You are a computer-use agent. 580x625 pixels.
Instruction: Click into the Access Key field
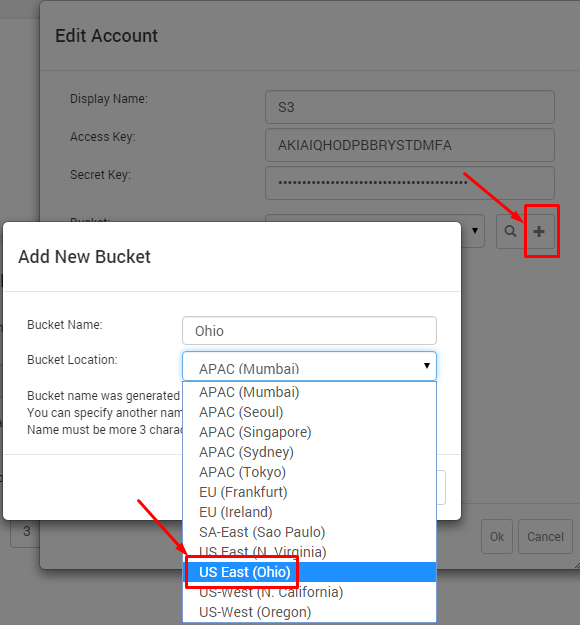410,145
